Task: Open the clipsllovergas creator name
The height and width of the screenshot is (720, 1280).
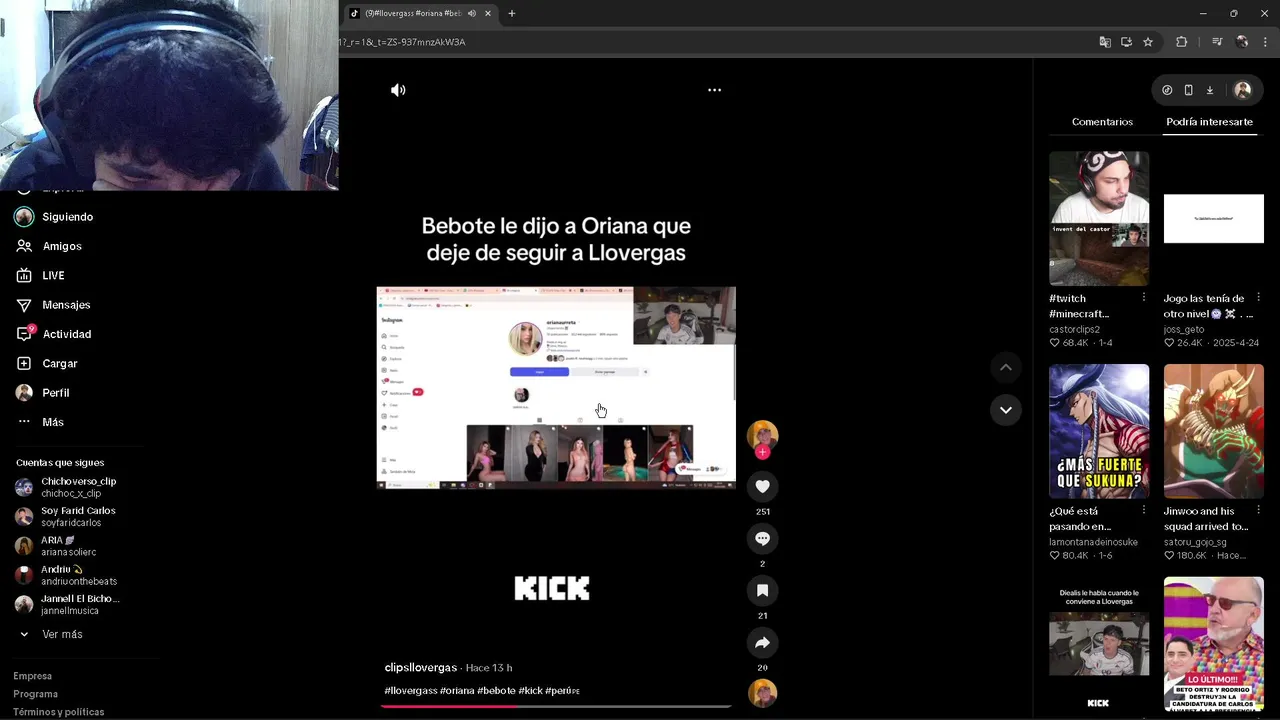Action: coord(420,667)
